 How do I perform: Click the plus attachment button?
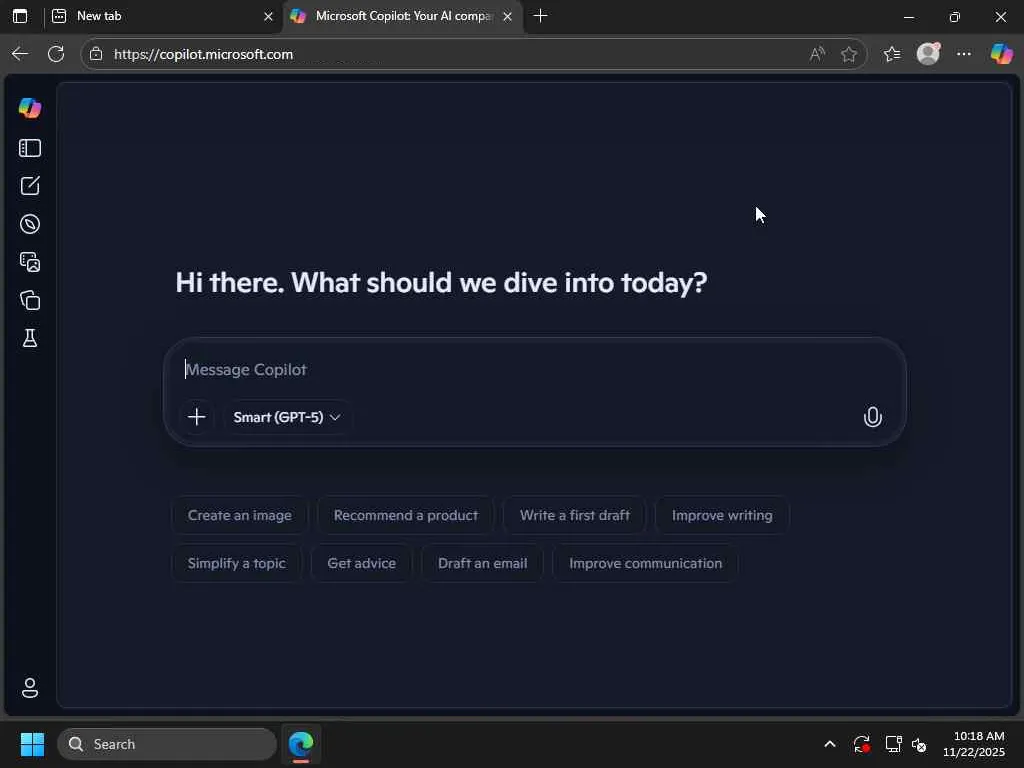[x=197, y=417]
